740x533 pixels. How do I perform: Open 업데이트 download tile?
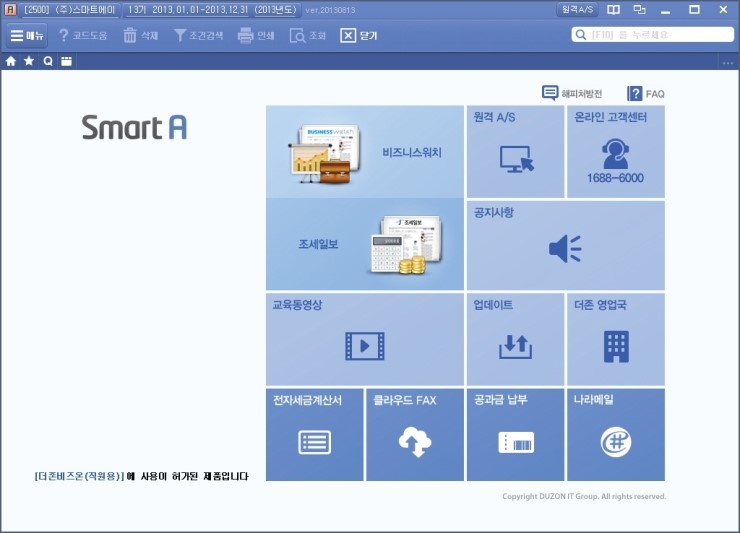(x=515, y=339)
